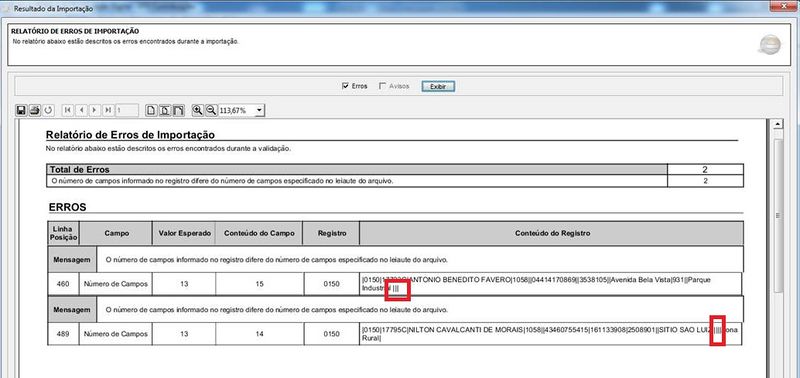The height and width of the screenshot is (378, 800).
Task: Click the 'ERROS' section heading
Action: coord(67,207)
